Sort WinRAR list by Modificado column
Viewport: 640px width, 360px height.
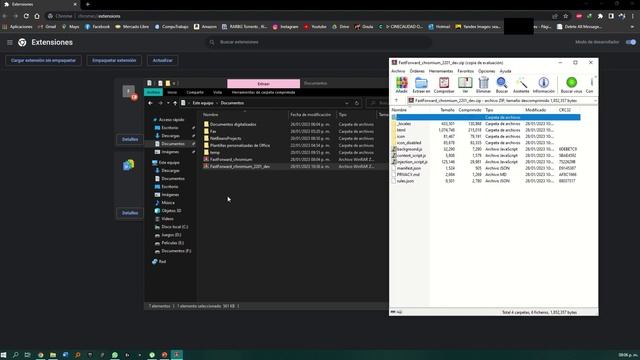click(x=536, y=110)
